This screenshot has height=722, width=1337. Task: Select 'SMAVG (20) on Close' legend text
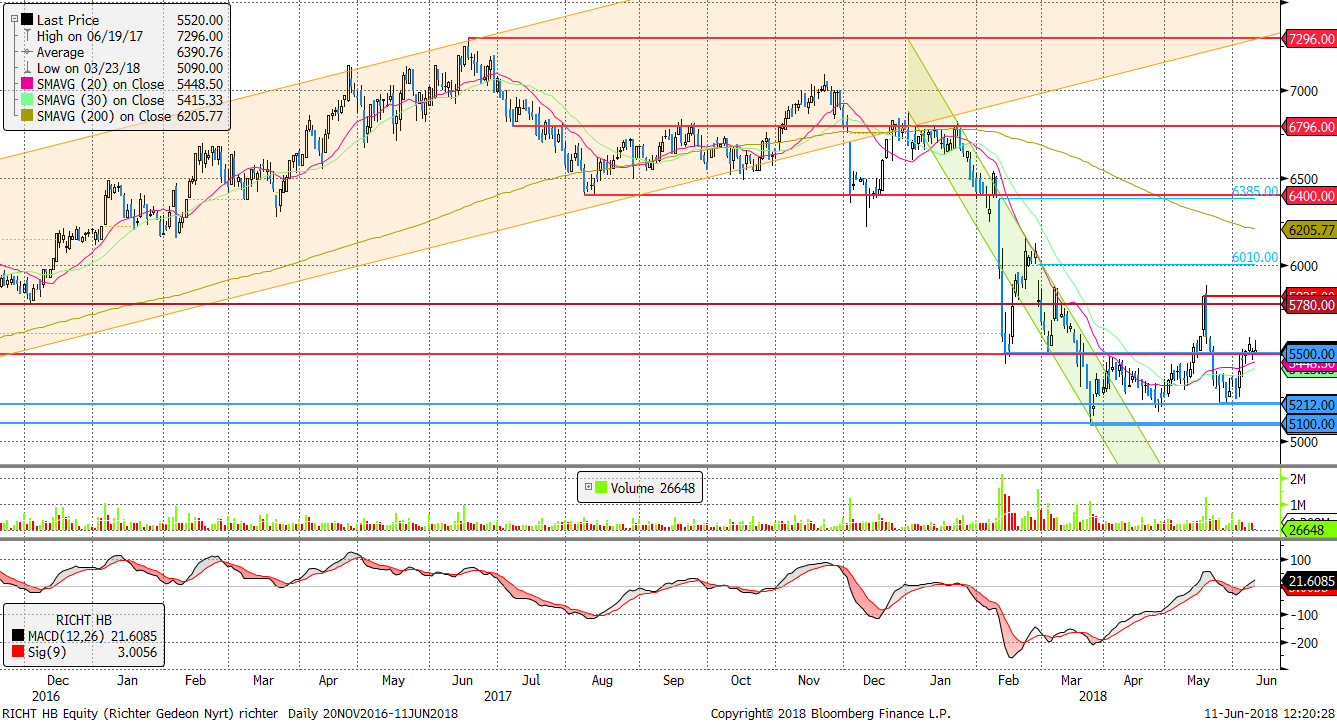pos(100,84)
